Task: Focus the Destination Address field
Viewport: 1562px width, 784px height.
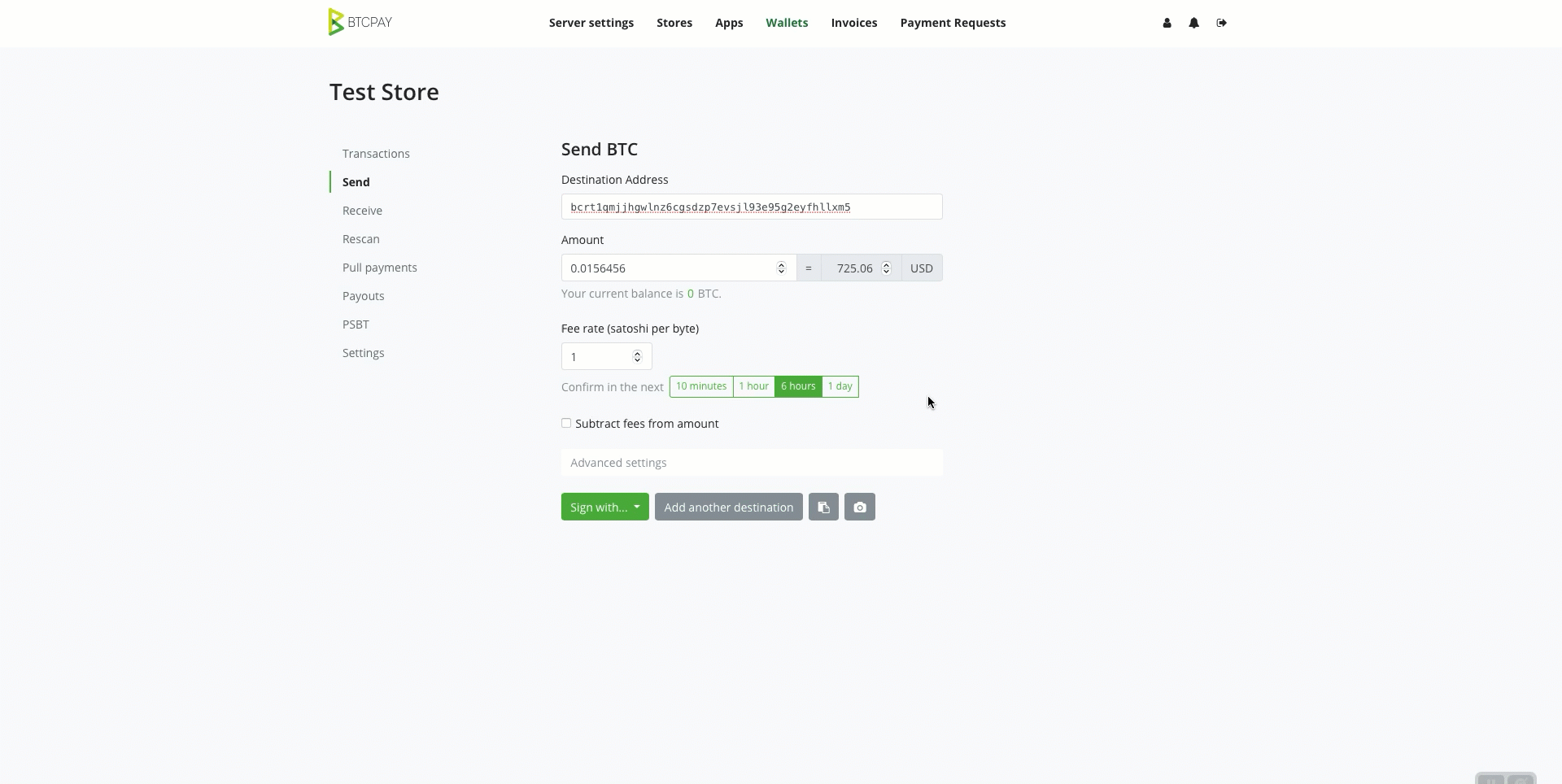Action: click(x=752, y=207)
